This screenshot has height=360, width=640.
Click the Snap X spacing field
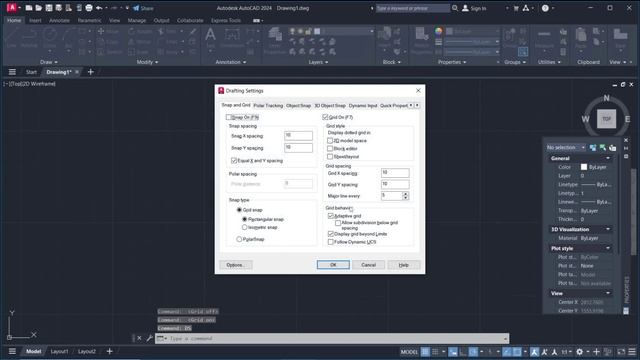coord(298,136)
